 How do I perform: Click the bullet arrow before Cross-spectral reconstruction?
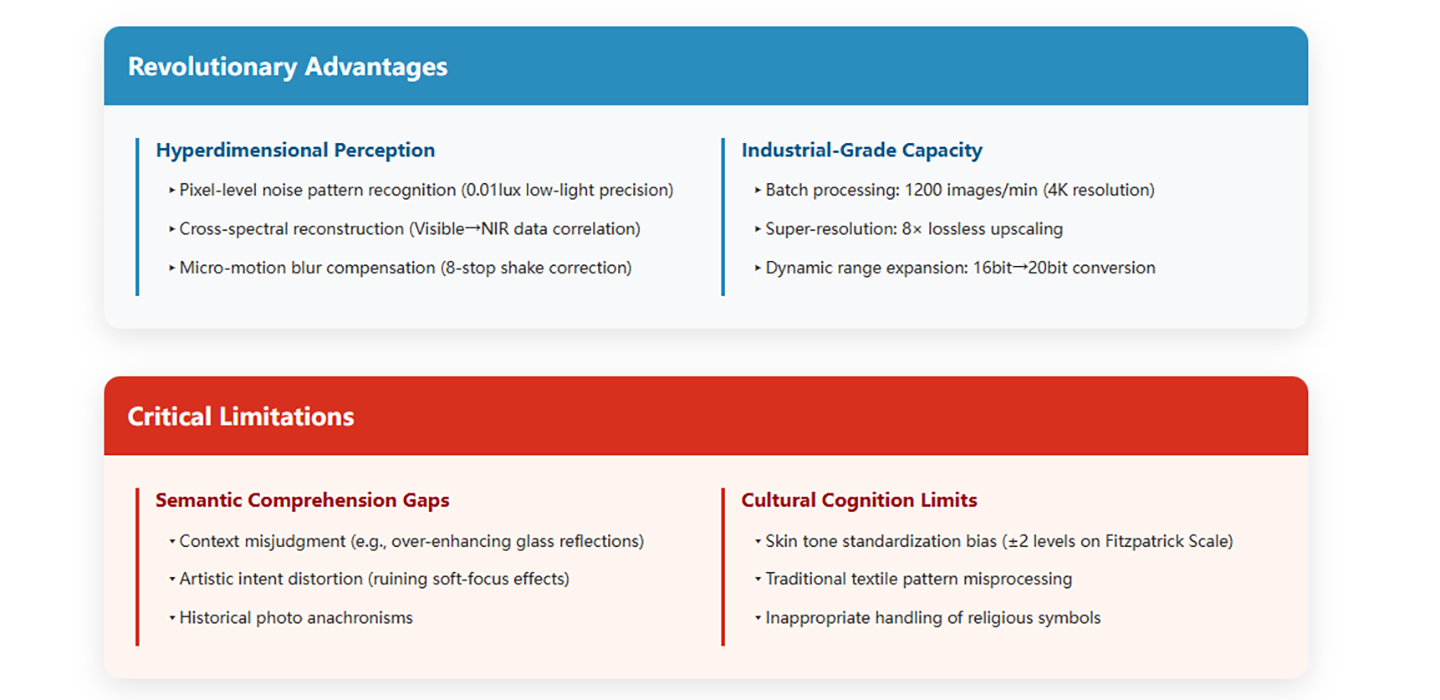pyautogui.click(x=172, y=229)
